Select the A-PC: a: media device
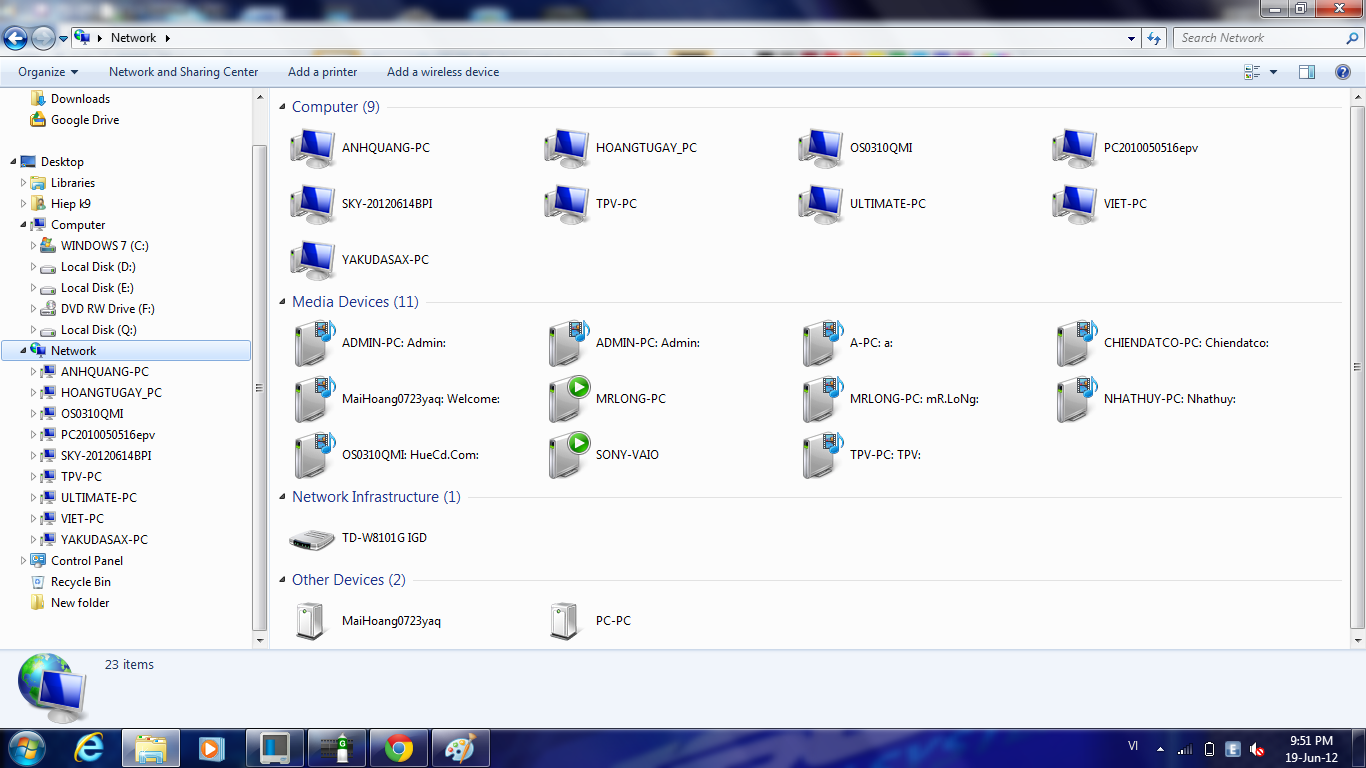Image resolution: width=1366 pixels, height=768 pixels. tap(821, 343)
